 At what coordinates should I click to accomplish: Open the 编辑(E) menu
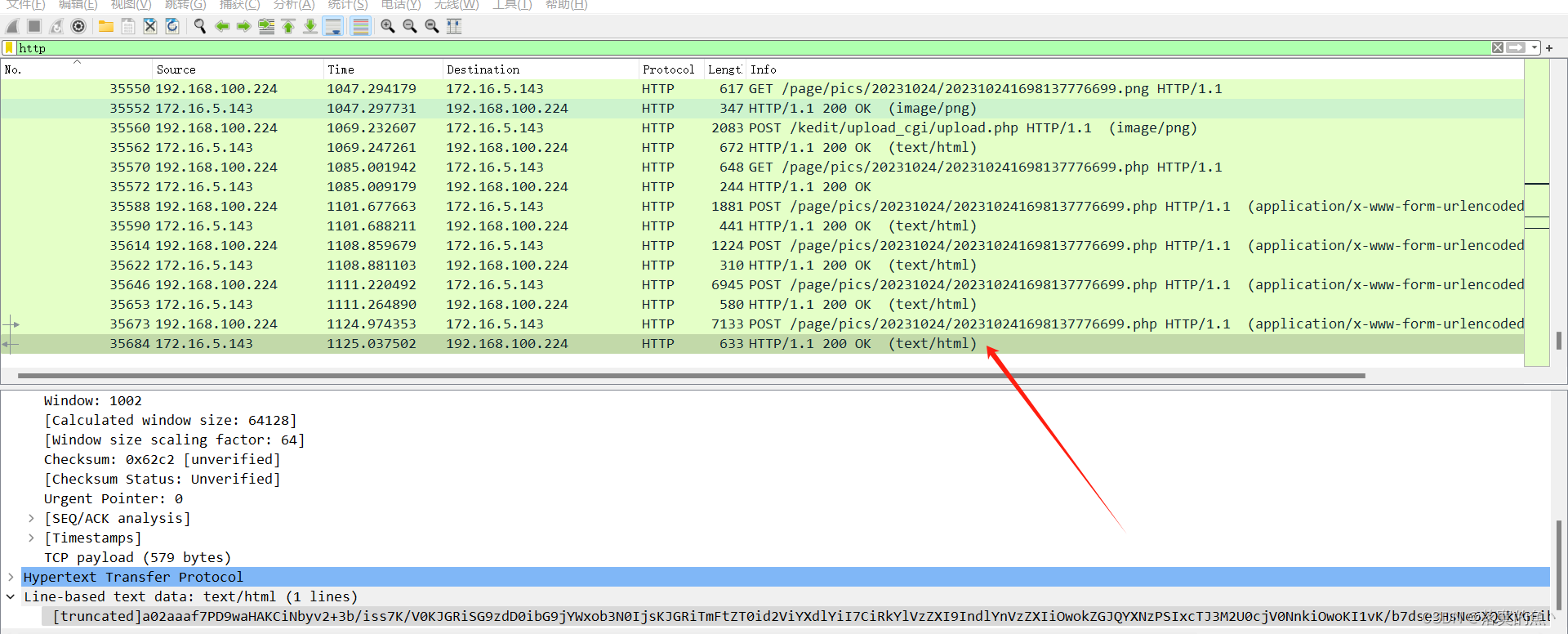78,5
